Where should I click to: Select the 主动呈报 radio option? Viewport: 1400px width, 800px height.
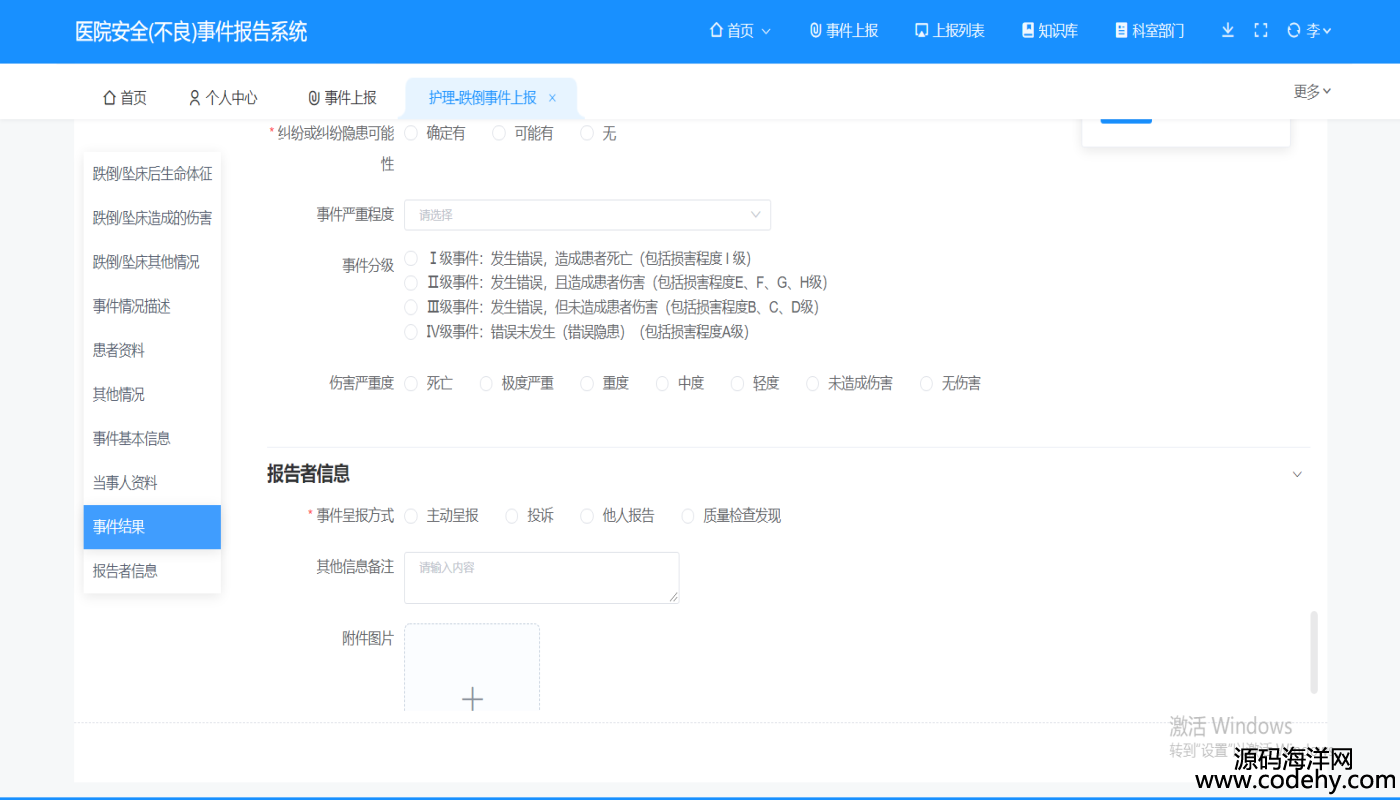point(412,516)
